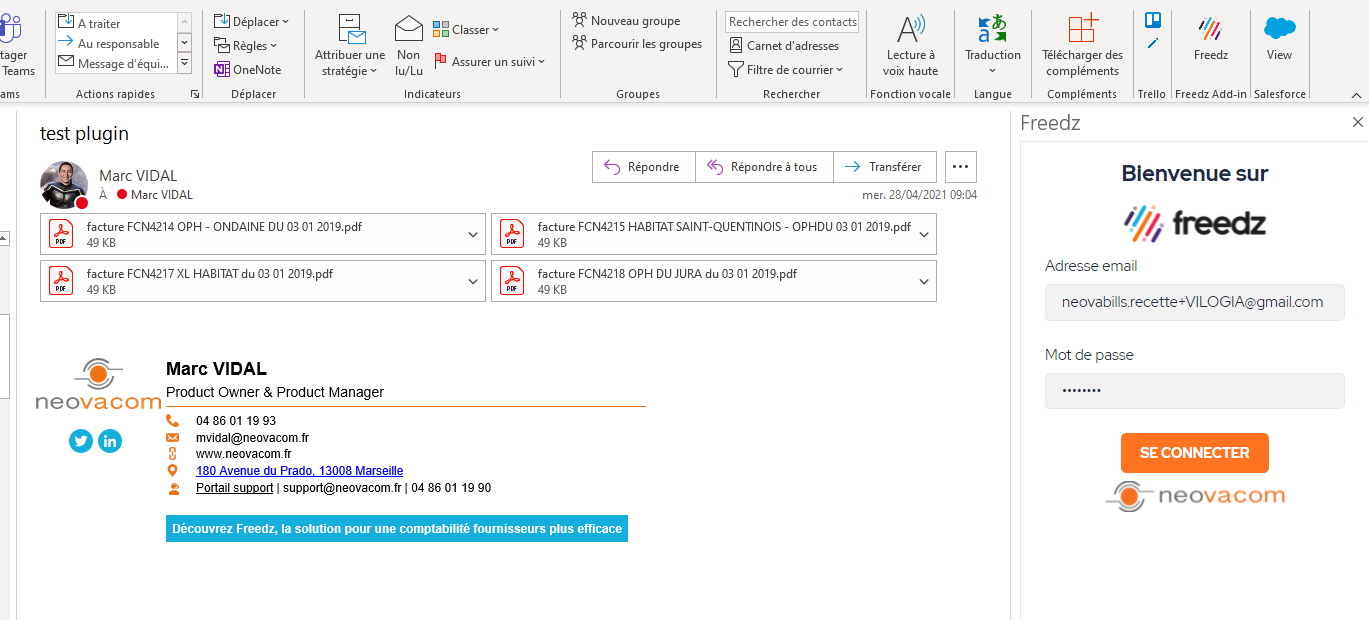This screenshot has width=1369, height=620.
Task: Open attachment facture FCN4217 XL HABITAT
Action: 250,281
